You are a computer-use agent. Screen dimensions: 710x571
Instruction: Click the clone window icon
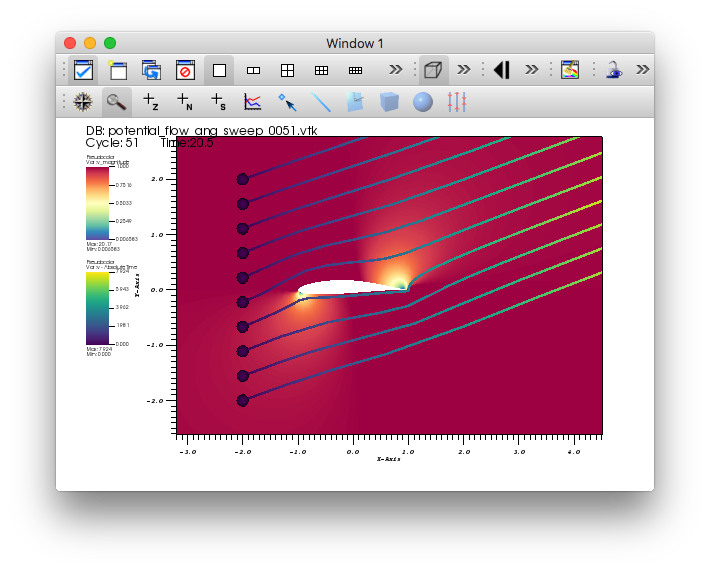(x=151, y=70)
